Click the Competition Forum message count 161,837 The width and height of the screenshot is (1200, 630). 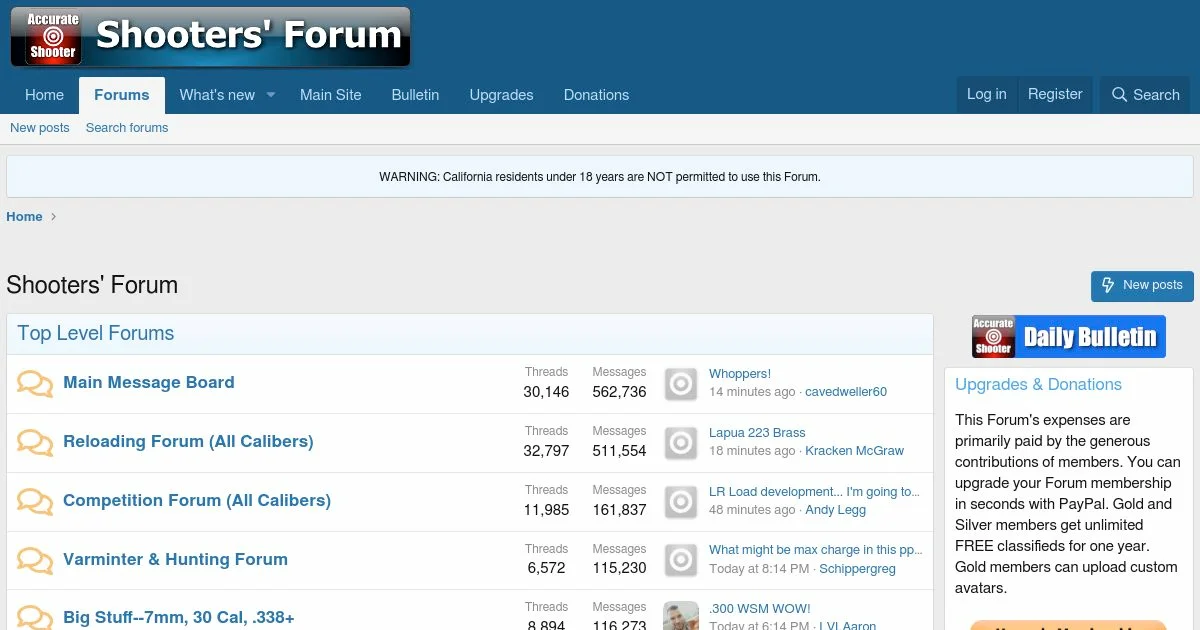[619, 510]
